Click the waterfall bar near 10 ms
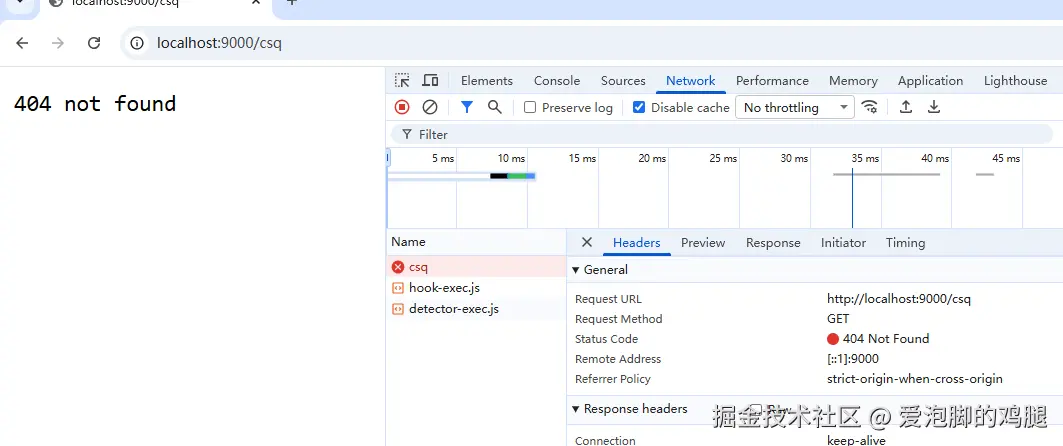1063x446 pixels. click(x=513, y=176)
